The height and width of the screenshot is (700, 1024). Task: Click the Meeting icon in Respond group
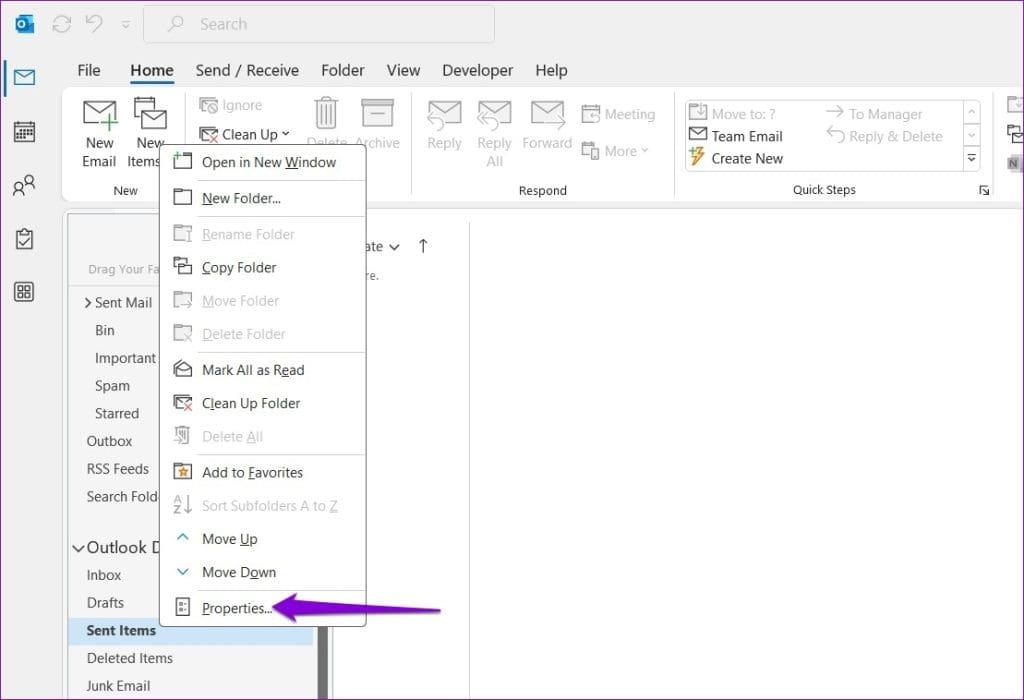click(619, 113)
